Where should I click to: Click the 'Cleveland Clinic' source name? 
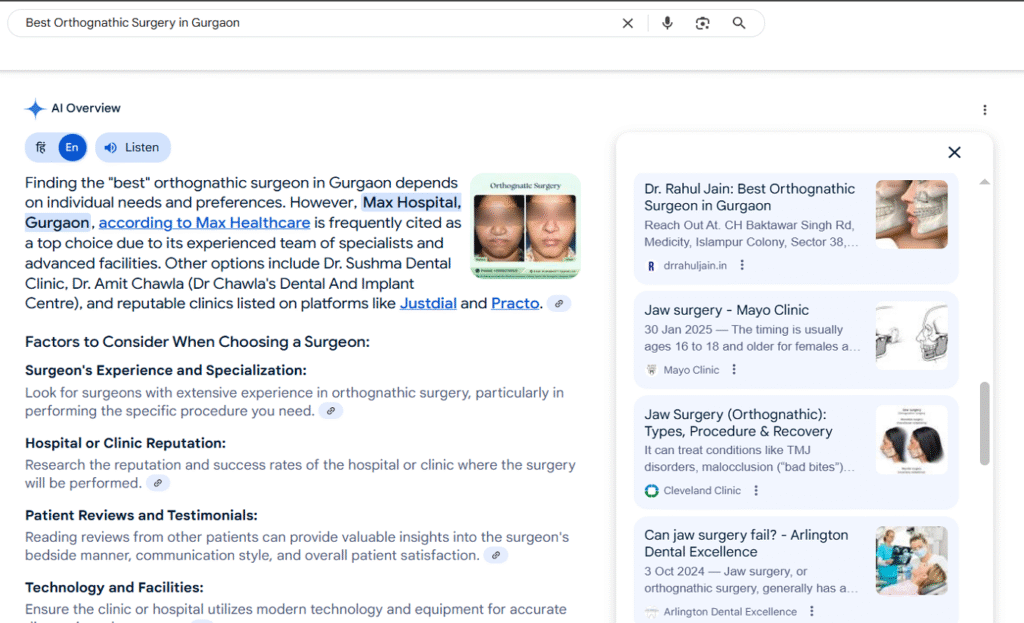point(702,490)
